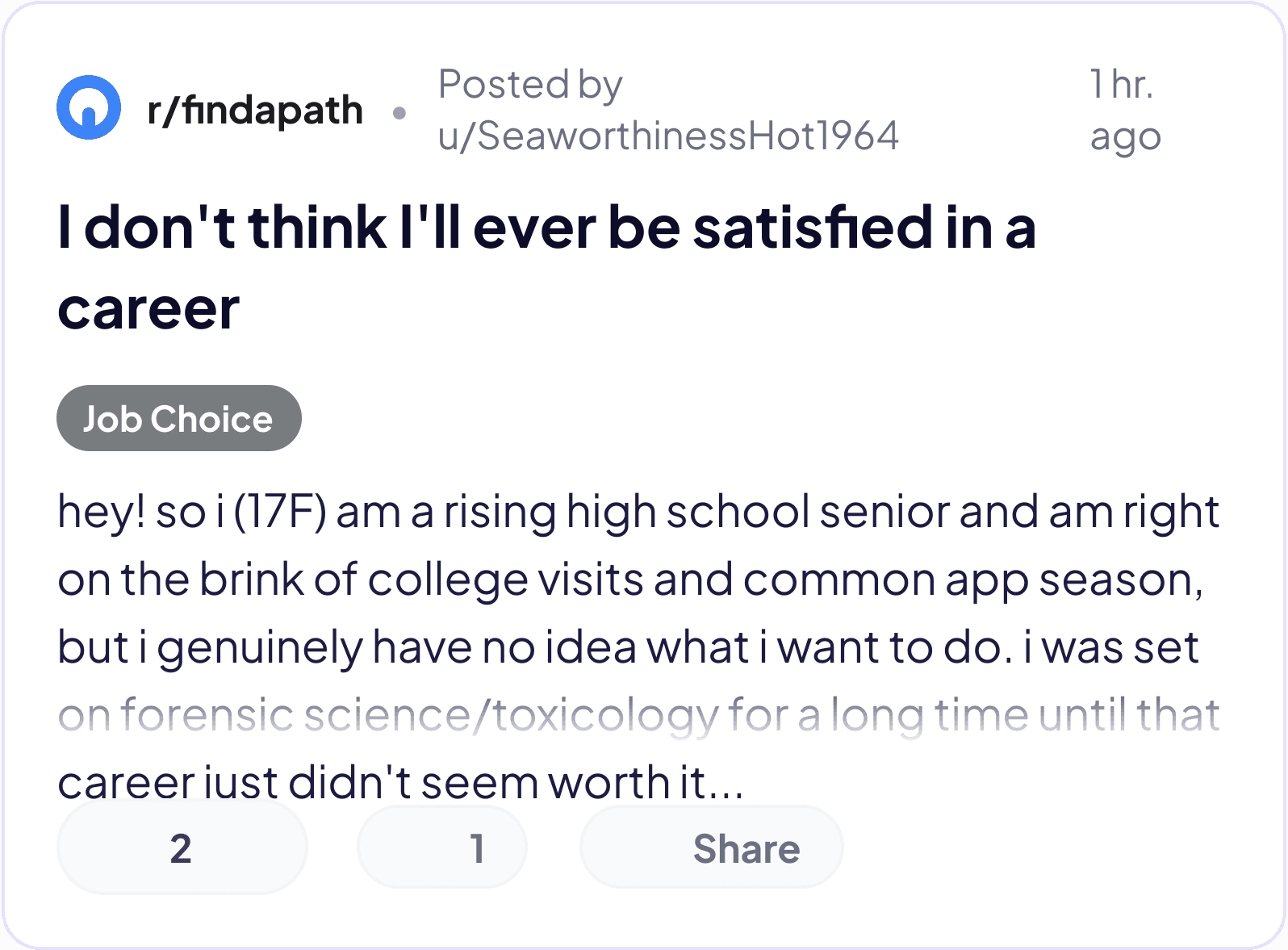
Task: Click the r/findapath subreddit avatar icon
Action: tap(89, 107)
